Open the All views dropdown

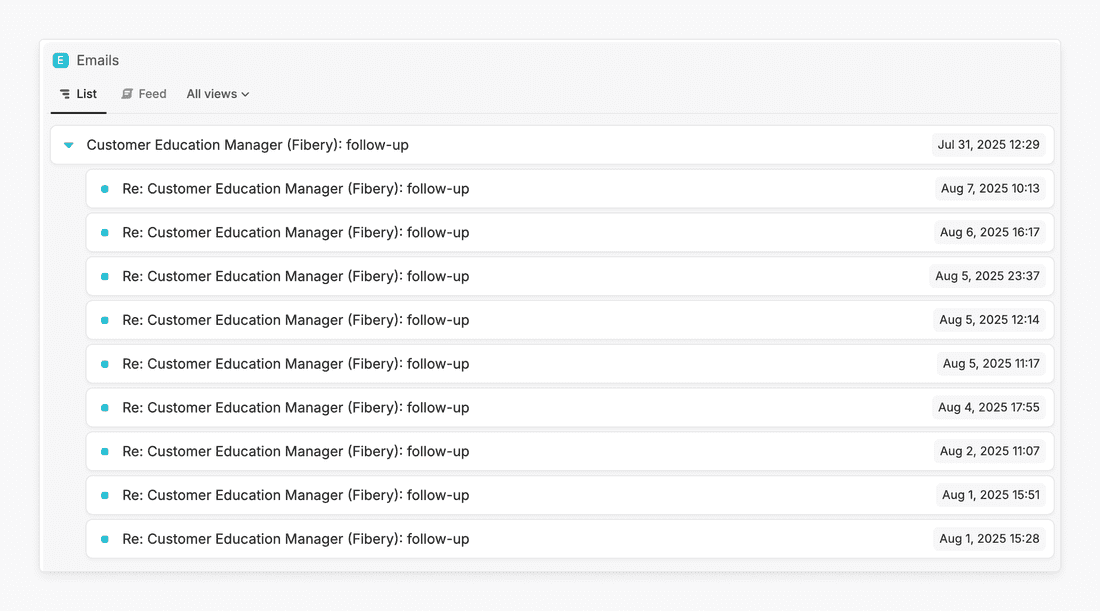(217, 94)
